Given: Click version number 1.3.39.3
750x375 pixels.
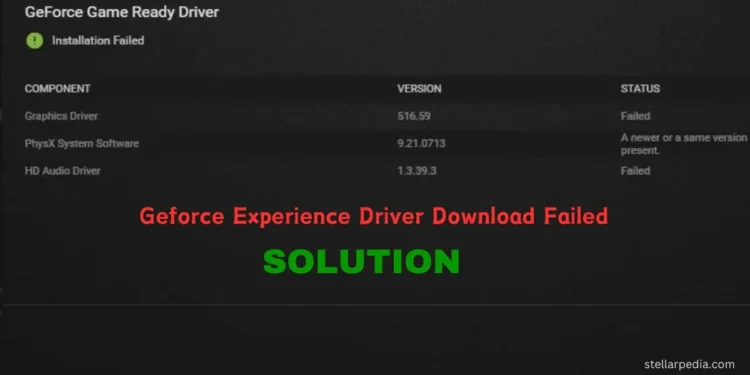Looking at the screenshot, I should click(417, 171).
